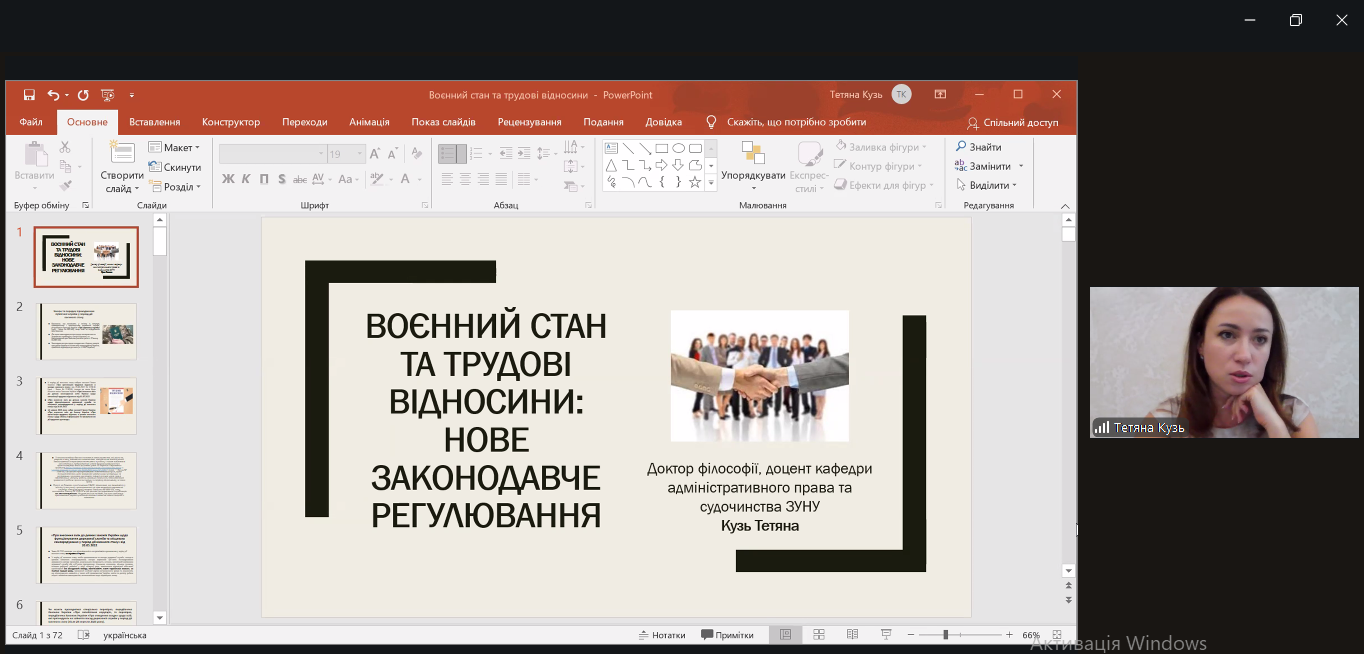Open the Вставлення (Insert) ribbon tab
This screenshot has width=1364, height=654.
pyautogui.click(x=154, y=122)
